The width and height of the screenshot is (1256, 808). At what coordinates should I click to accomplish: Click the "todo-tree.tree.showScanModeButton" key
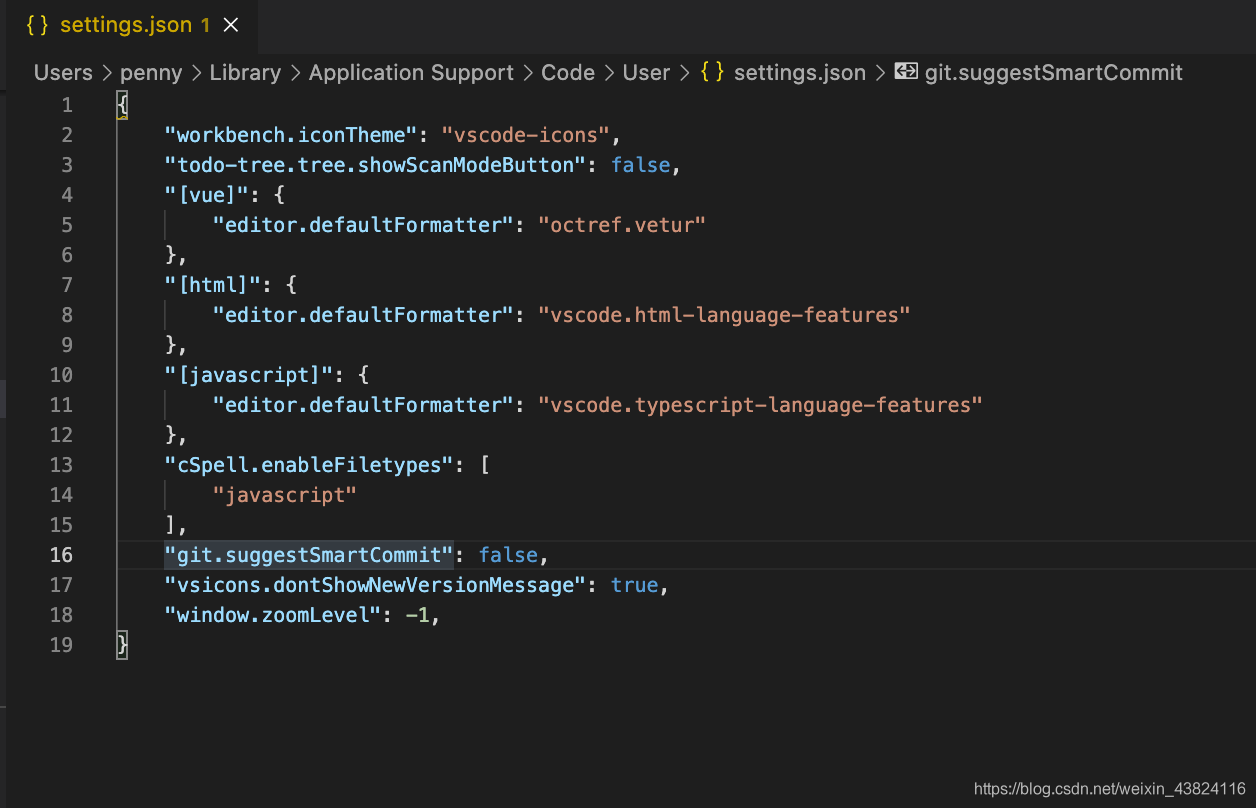tap(375, 165)
